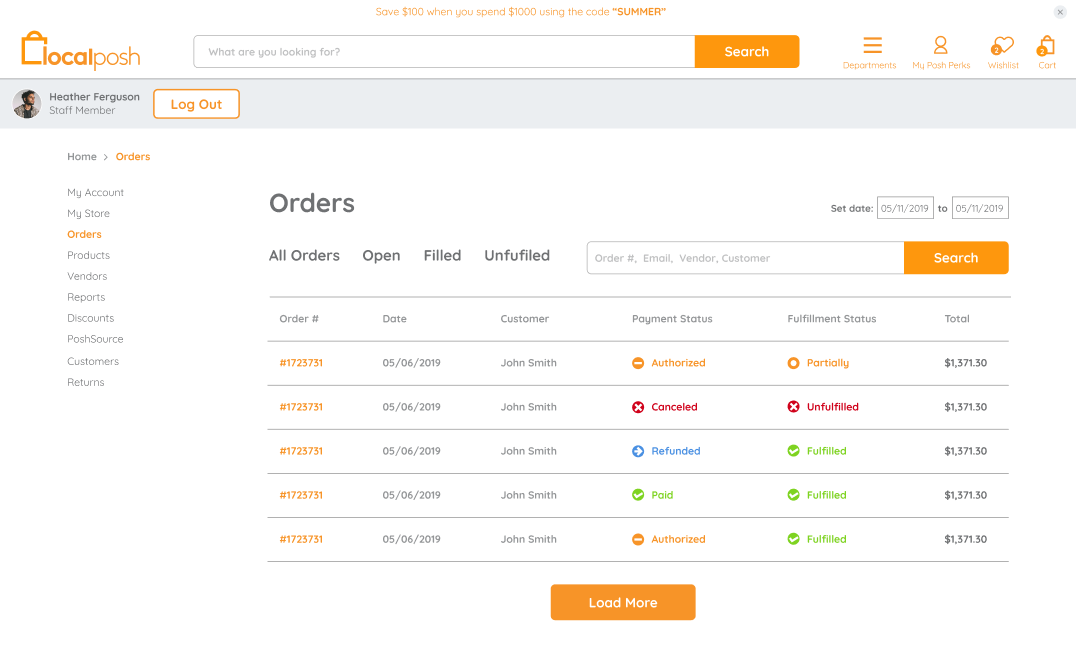The height and width of the screenshot is (660, 1076).
Task: Open My Store in the sidebar
Action: 89,213
